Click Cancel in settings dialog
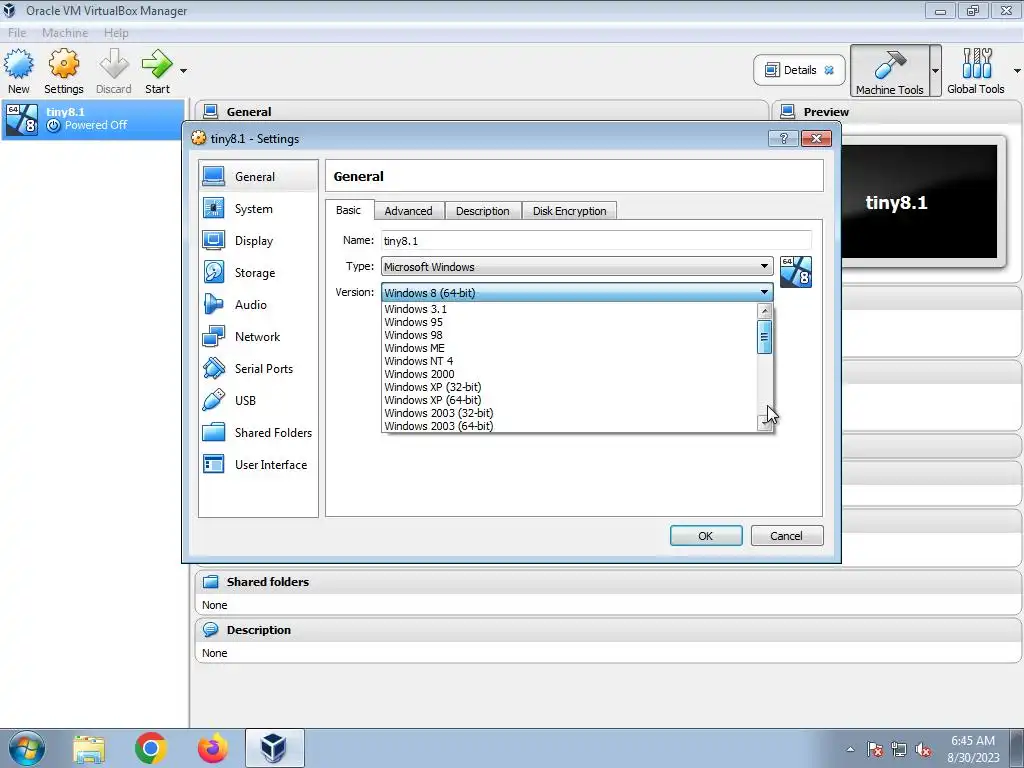 point(786,536)
